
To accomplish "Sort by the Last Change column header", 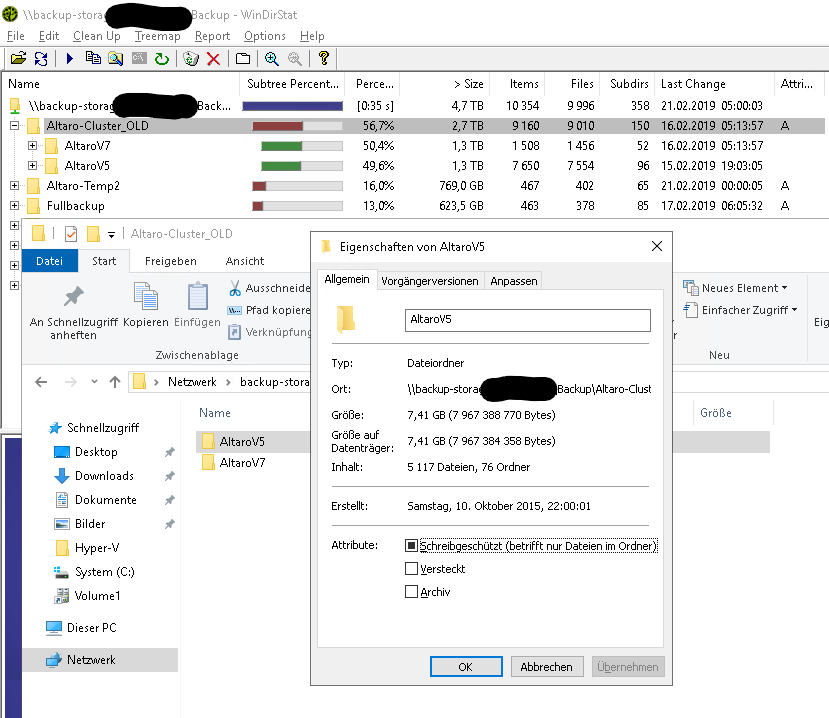I will (715, 84).
